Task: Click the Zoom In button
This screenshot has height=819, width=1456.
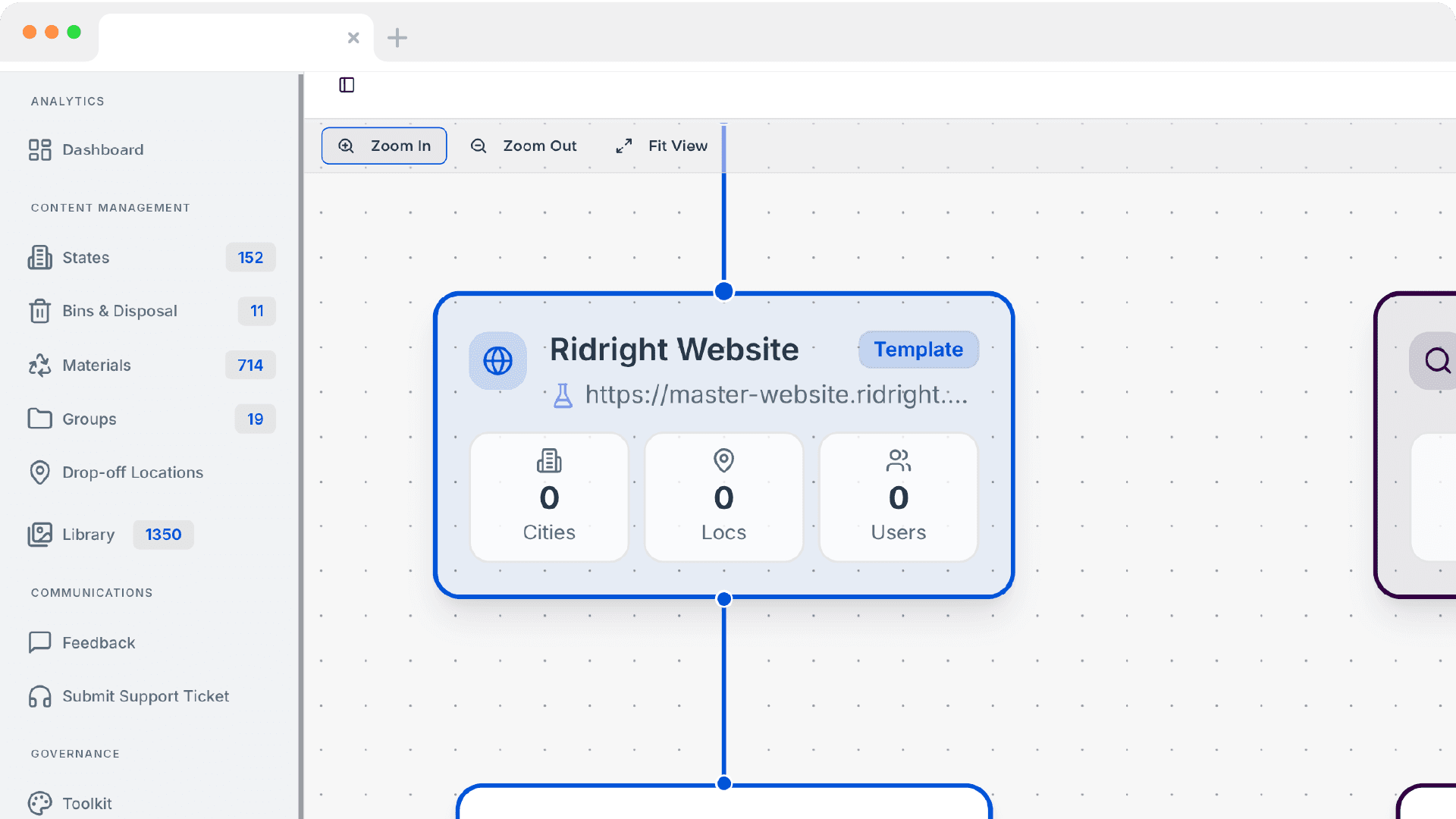Action: (x=384, y=146)
